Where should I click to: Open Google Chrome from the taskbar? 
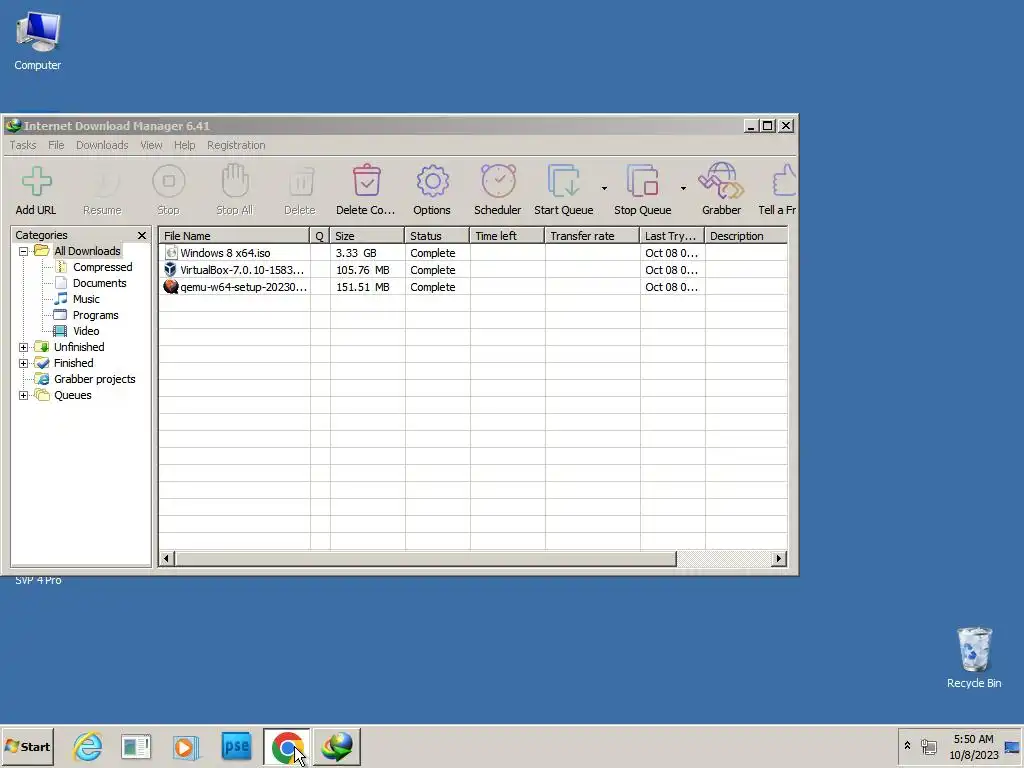(x=287, y=746)
